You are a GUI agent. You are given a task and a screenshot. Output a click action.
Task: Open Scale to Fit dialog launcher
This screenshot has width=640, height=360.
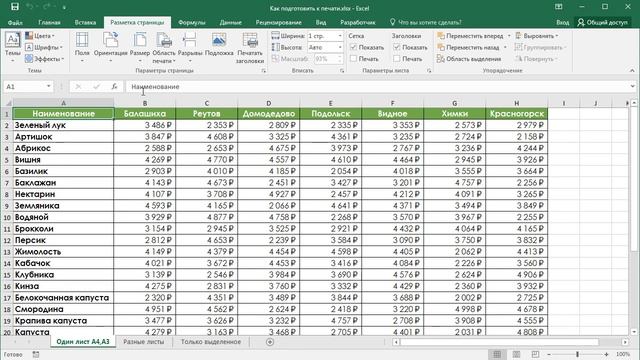tap(342, 71)
